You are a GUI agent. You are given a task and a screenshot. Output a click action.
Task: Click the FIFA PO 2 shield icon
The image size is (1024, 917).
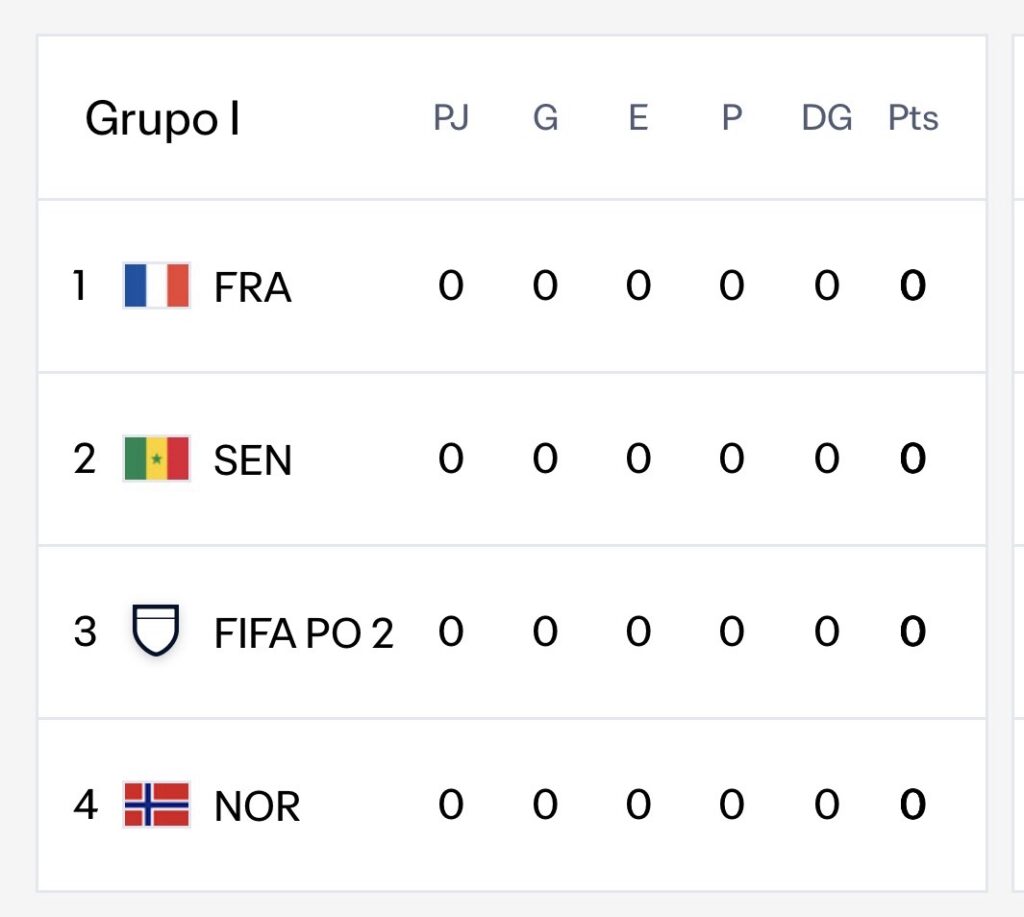click(156, 631)
